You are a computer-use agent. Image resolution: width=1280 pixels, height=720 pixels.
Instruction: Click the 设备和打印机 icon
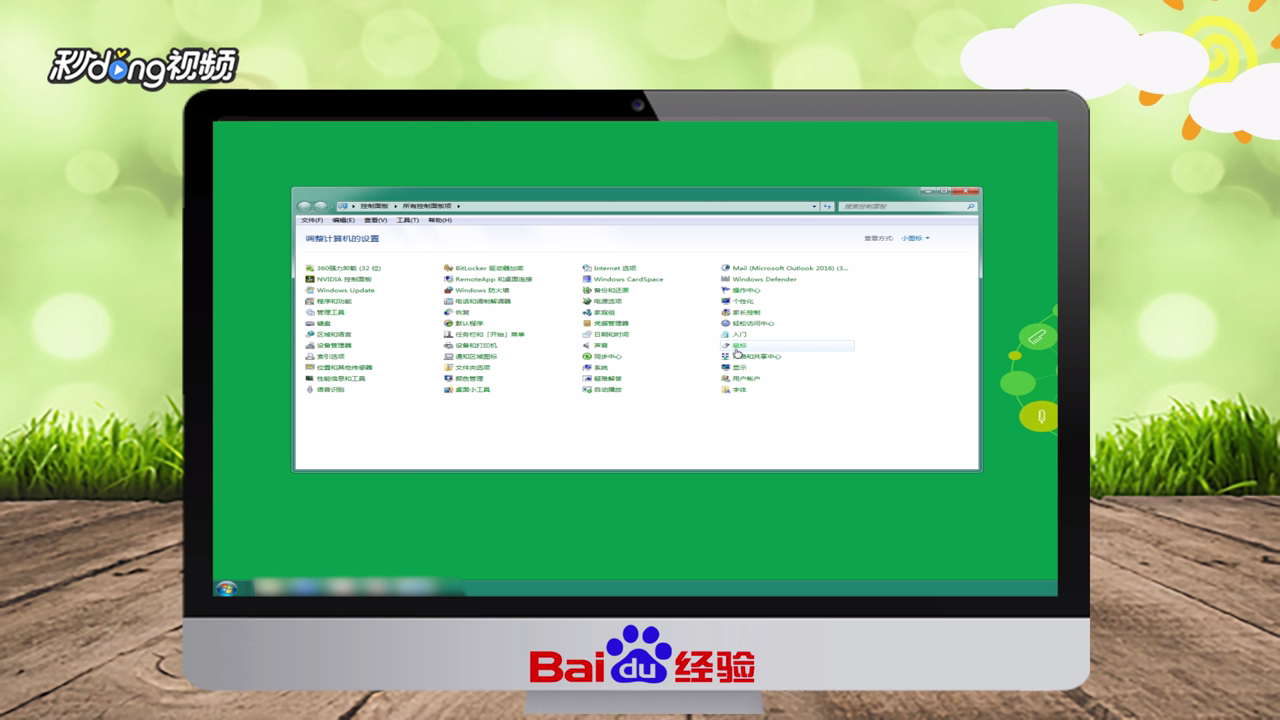[449, 345]
